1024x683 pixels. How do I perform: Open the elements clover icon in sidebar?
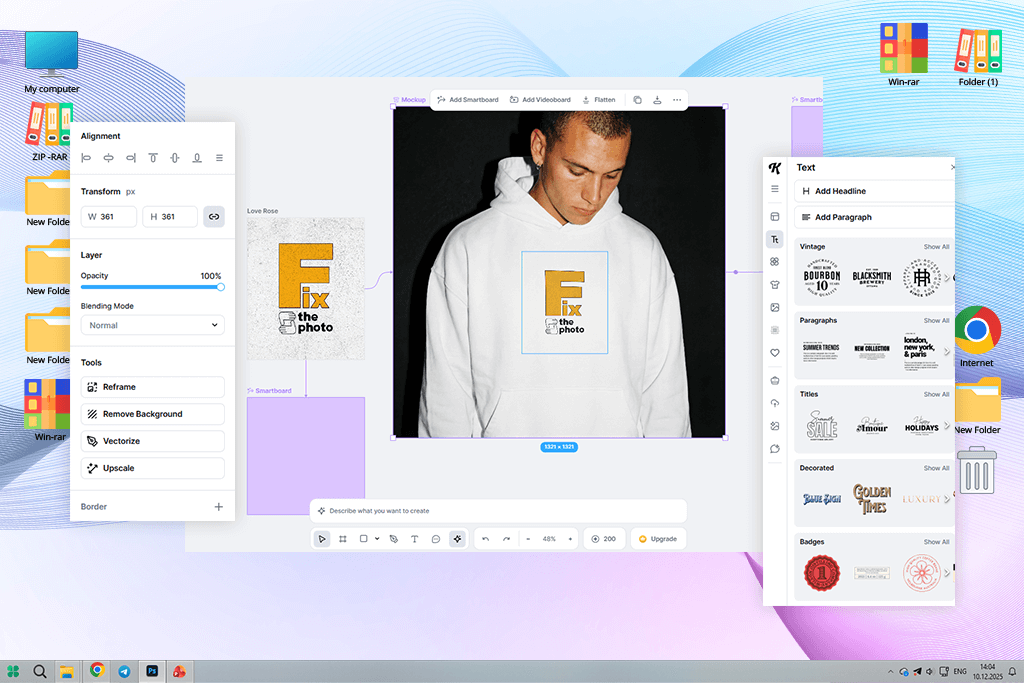775,261
